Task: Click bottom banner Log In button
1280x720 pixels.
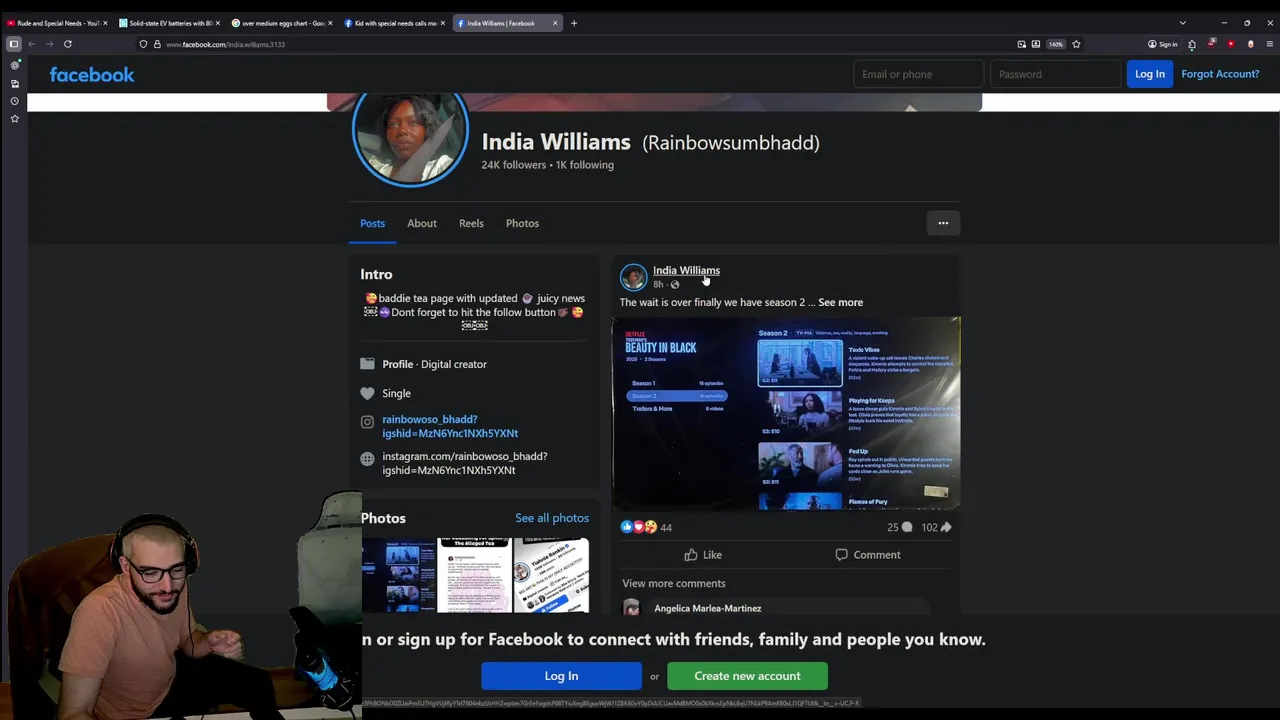Action: pyautogui.click(x=561, y=676)
